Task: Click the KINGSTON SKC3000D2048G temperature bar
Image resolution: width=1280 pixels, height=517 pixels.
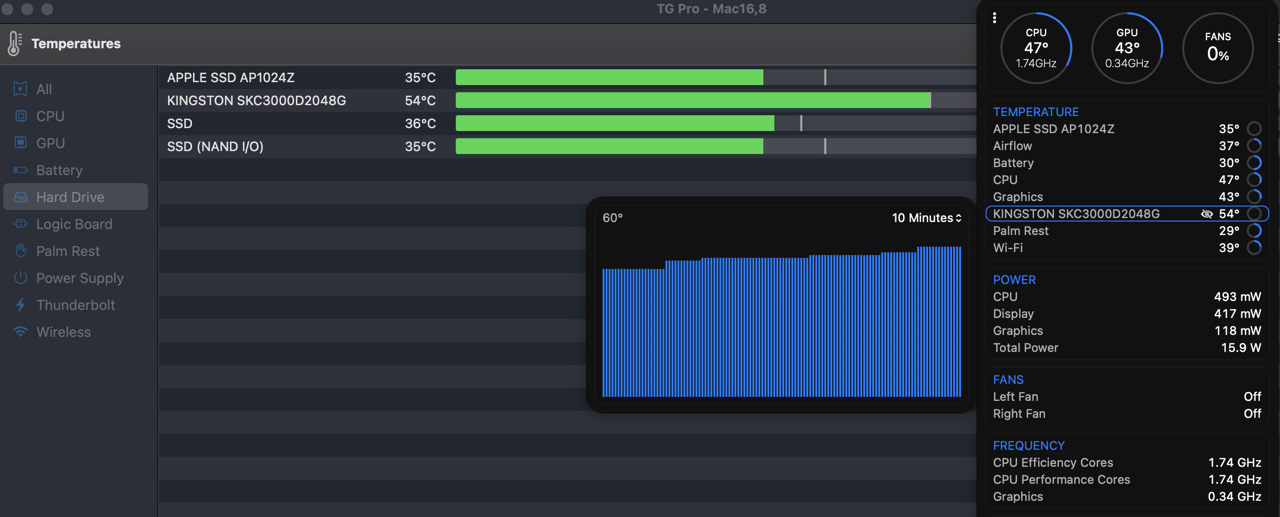Action: [x=693, y=100]
